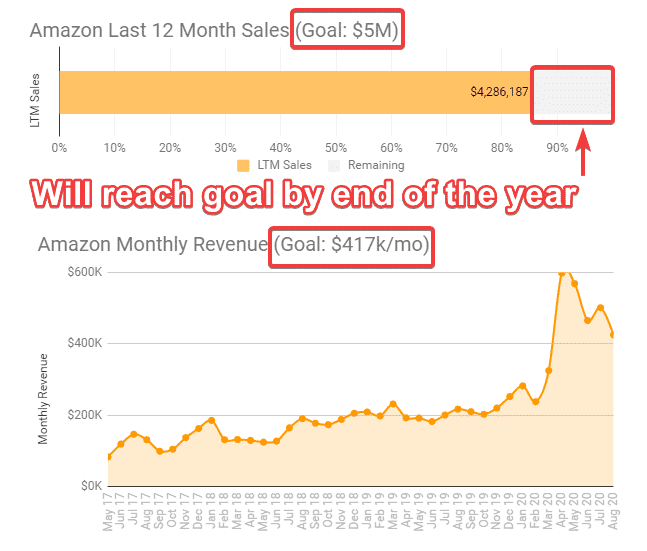Click the gray Remaining legend swatch
This screenshot has width=647, height=551.
(x=334, y=165)
